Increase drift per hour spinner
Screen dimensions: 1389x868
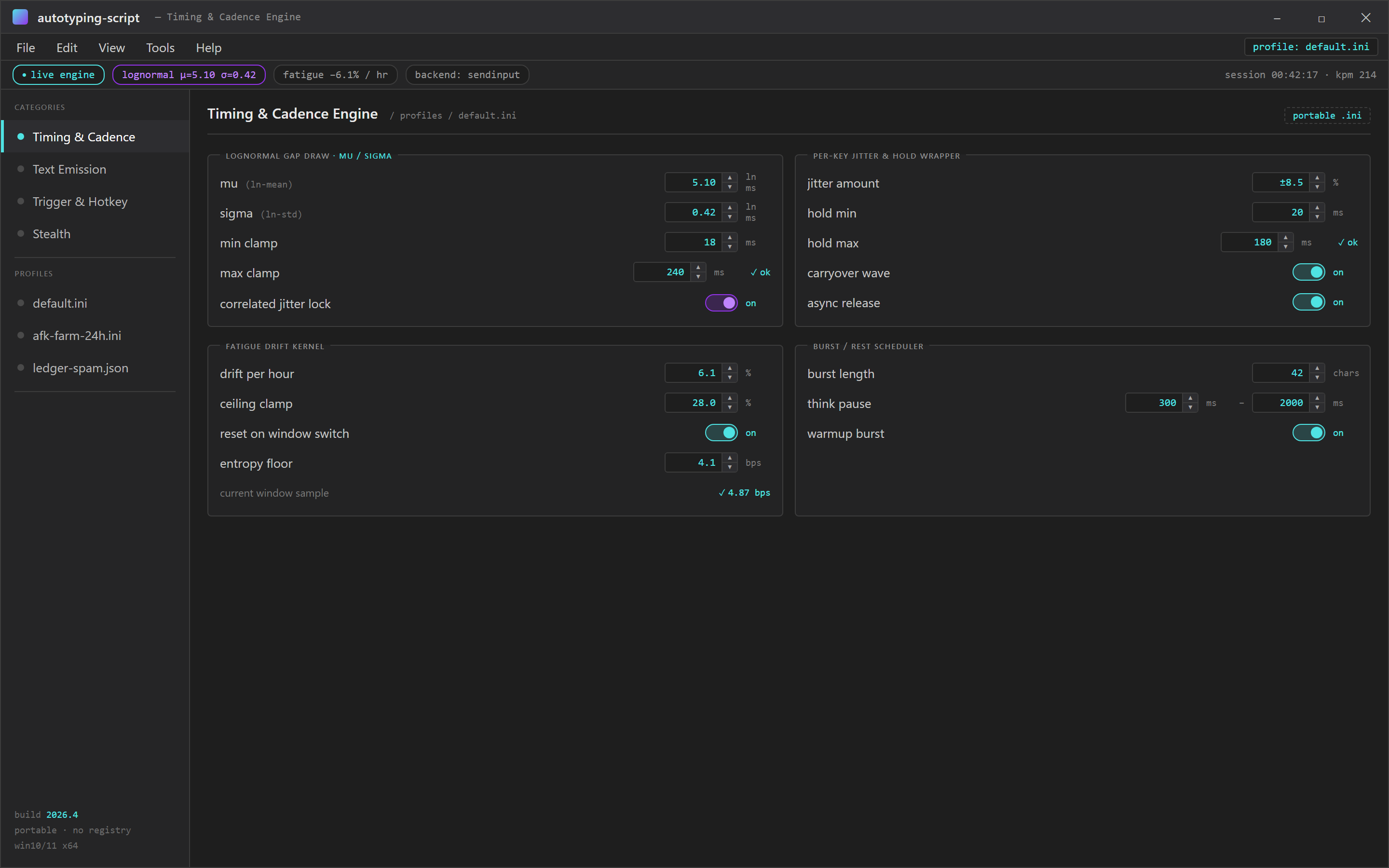coord(730,368)
